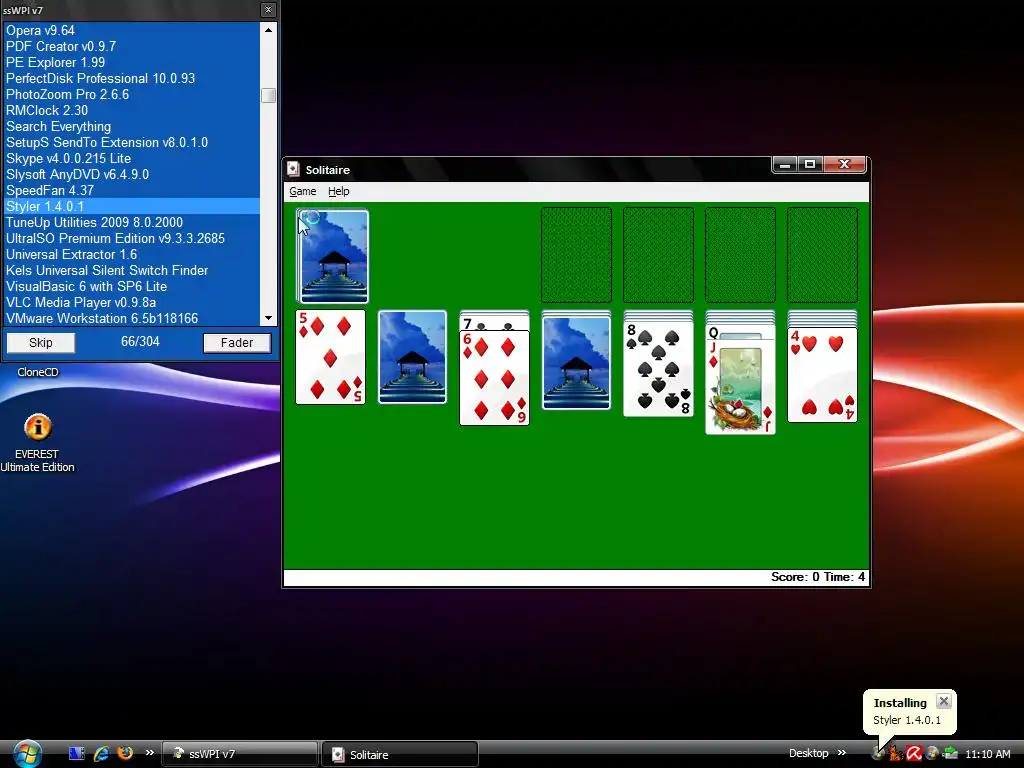
Task: Select Slysoft AnyDVD v6.4.9.0 entry
Action: point(132,174)
